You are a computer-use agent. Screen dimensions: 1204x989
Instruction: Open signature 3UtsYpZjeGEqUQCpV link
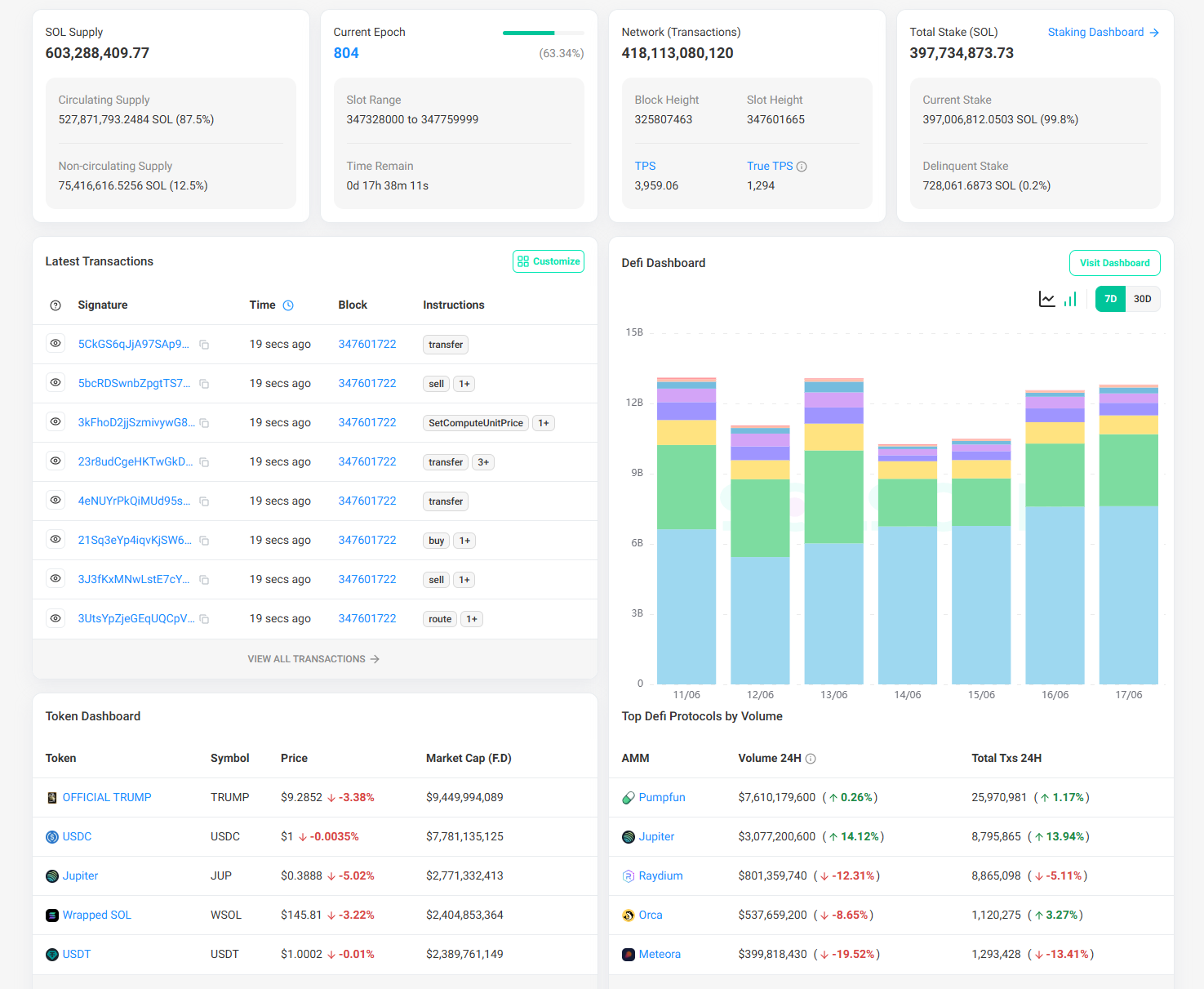pyautogui.click(x=136, y=618)
